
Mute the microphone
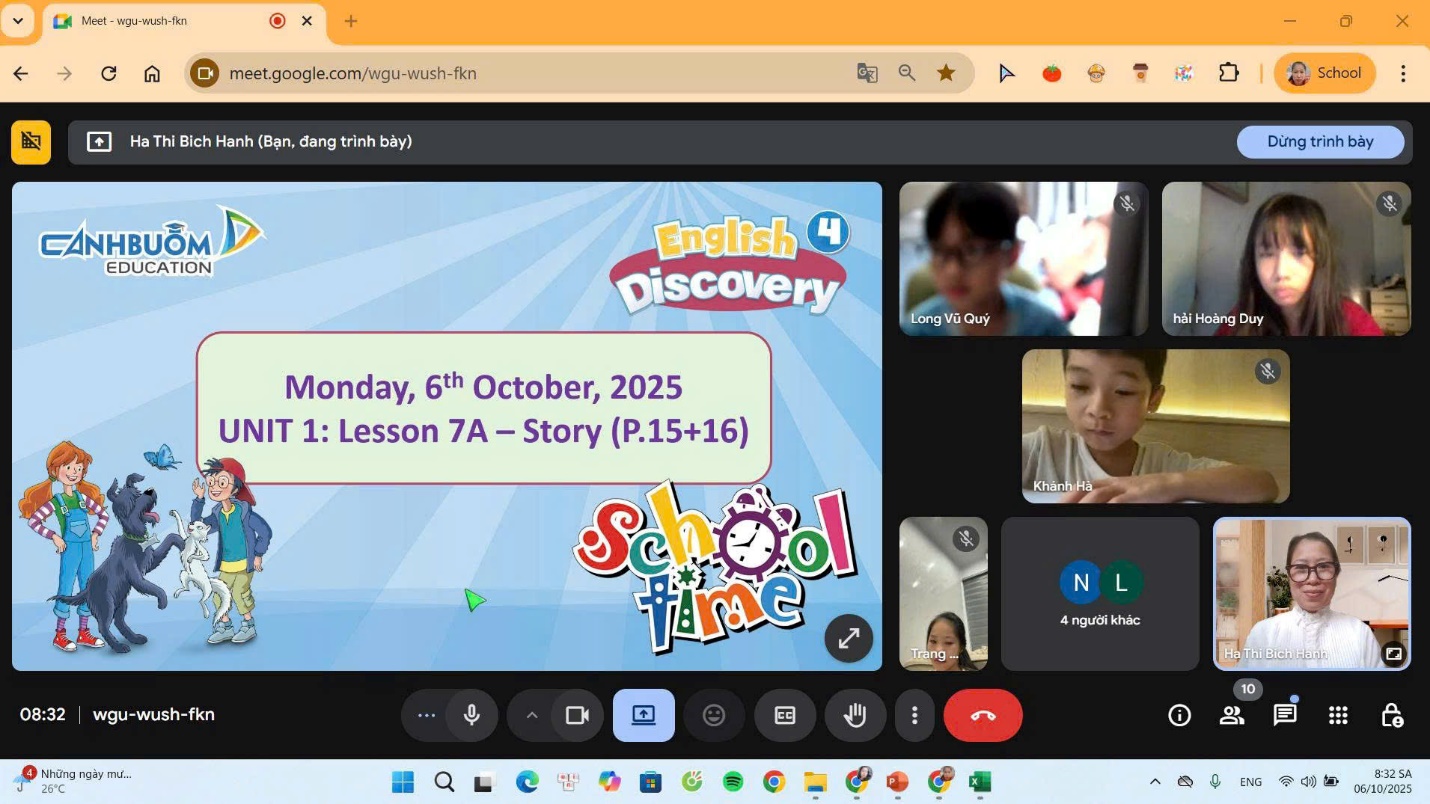(x=472, y=715)
